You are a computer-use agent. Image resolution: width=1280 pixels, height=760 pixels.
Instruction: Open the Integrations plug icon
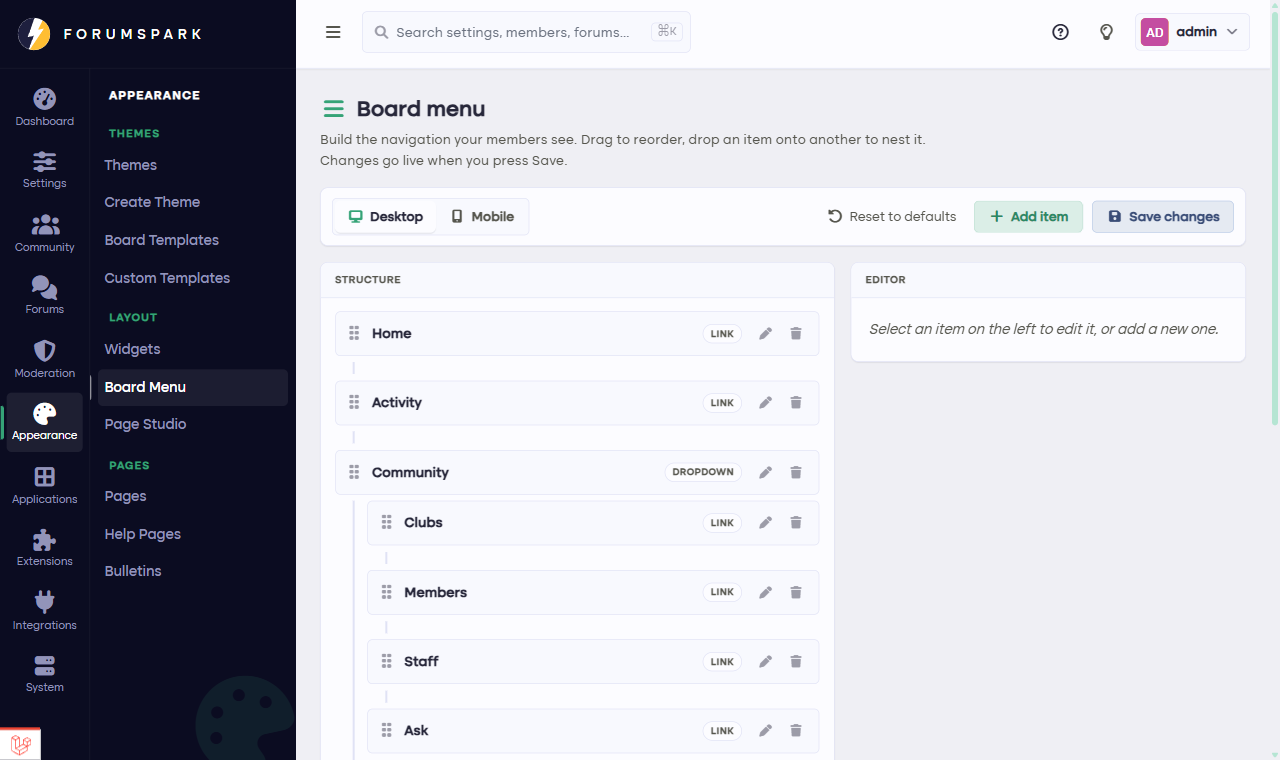(x=45, y=602)
